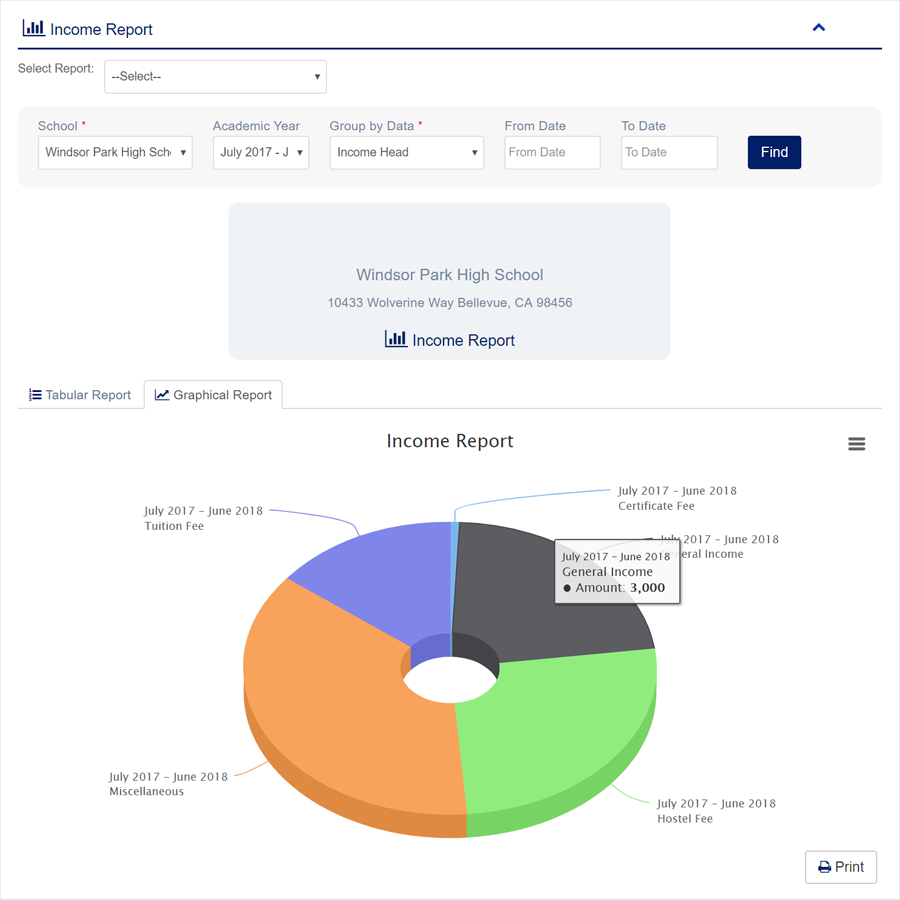Open the School dropdown
The height and width of the screenshot is (900, 900).
(115, 153)
